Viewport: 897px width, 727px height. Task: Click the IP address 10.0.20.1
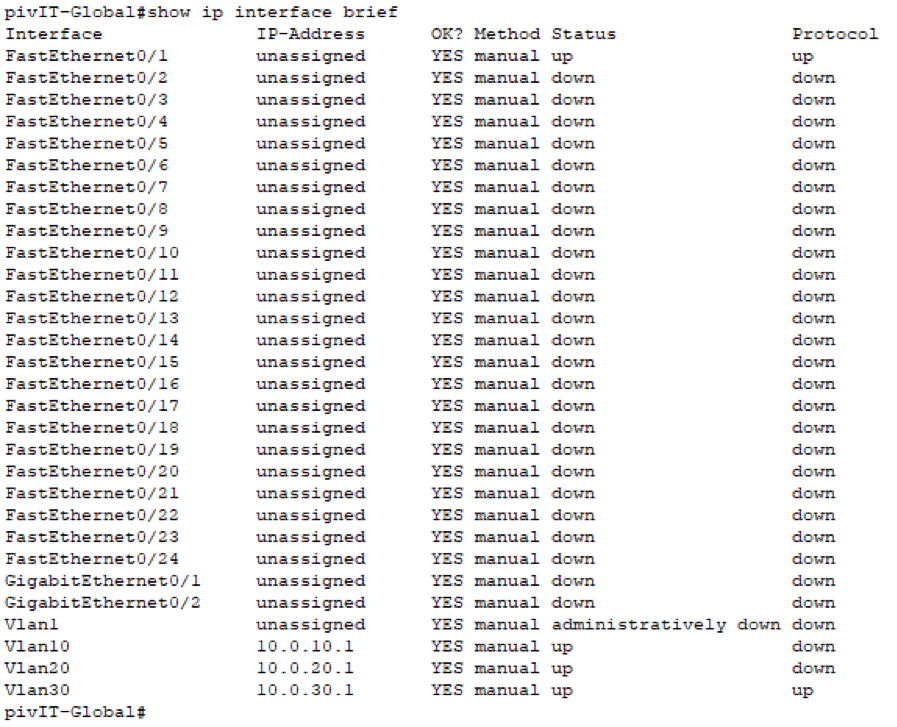[305, 669]
